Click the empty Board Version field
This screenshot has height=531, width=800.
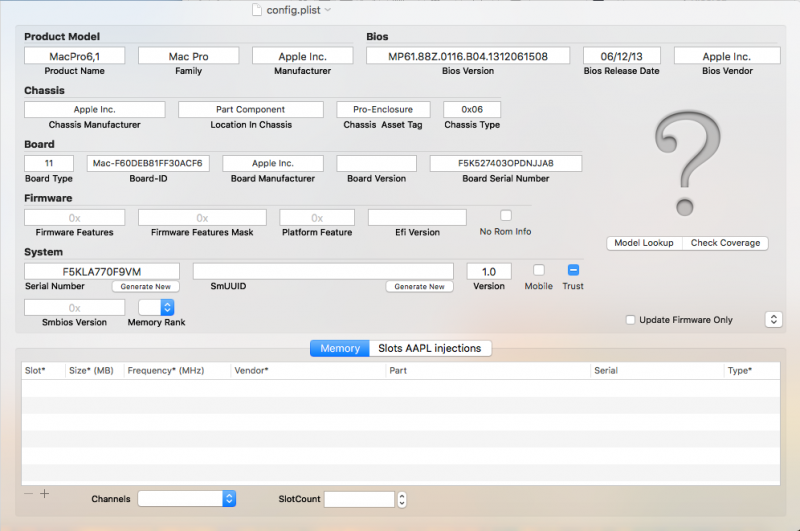tap(377, 163)
